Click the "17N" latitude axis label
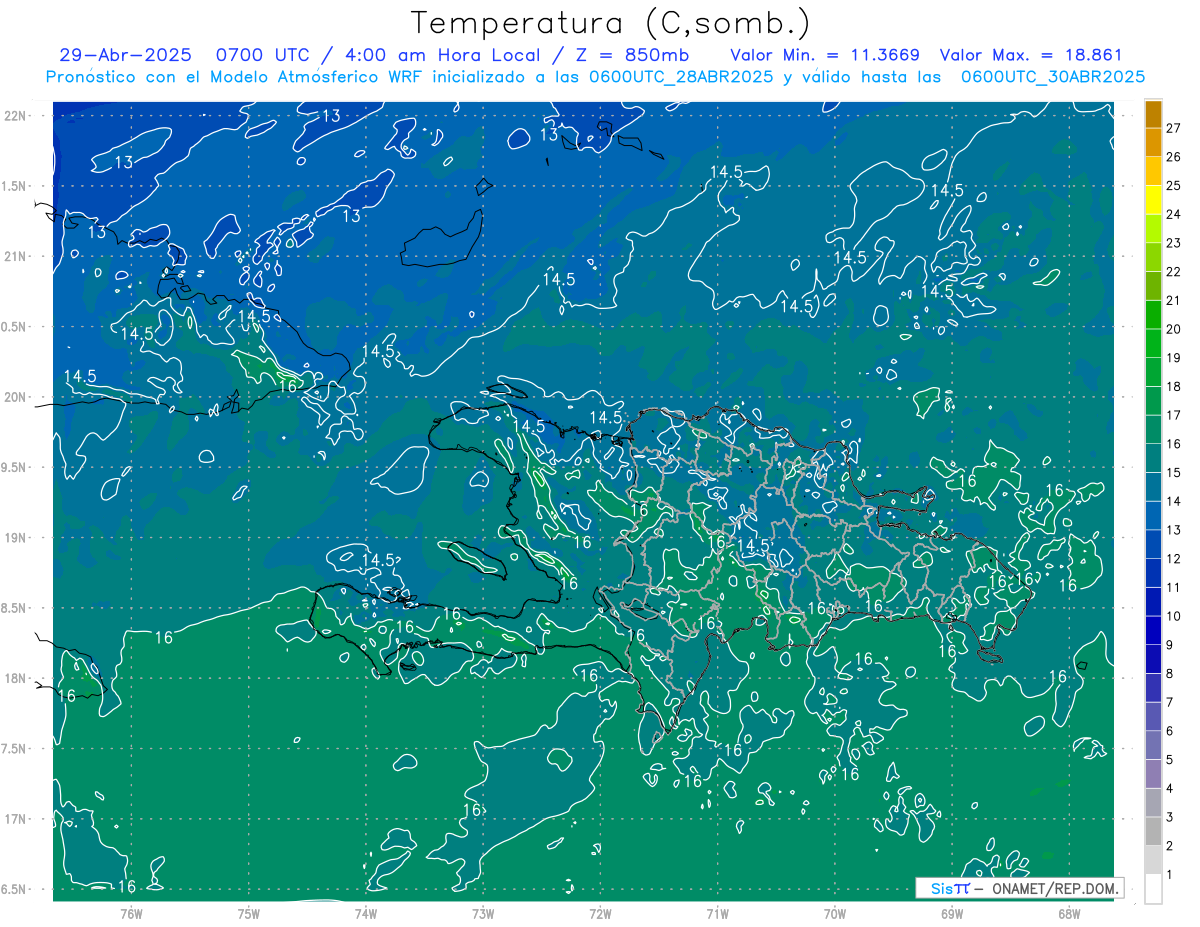The image size is (1200, 927). click(x=15, y=819)
